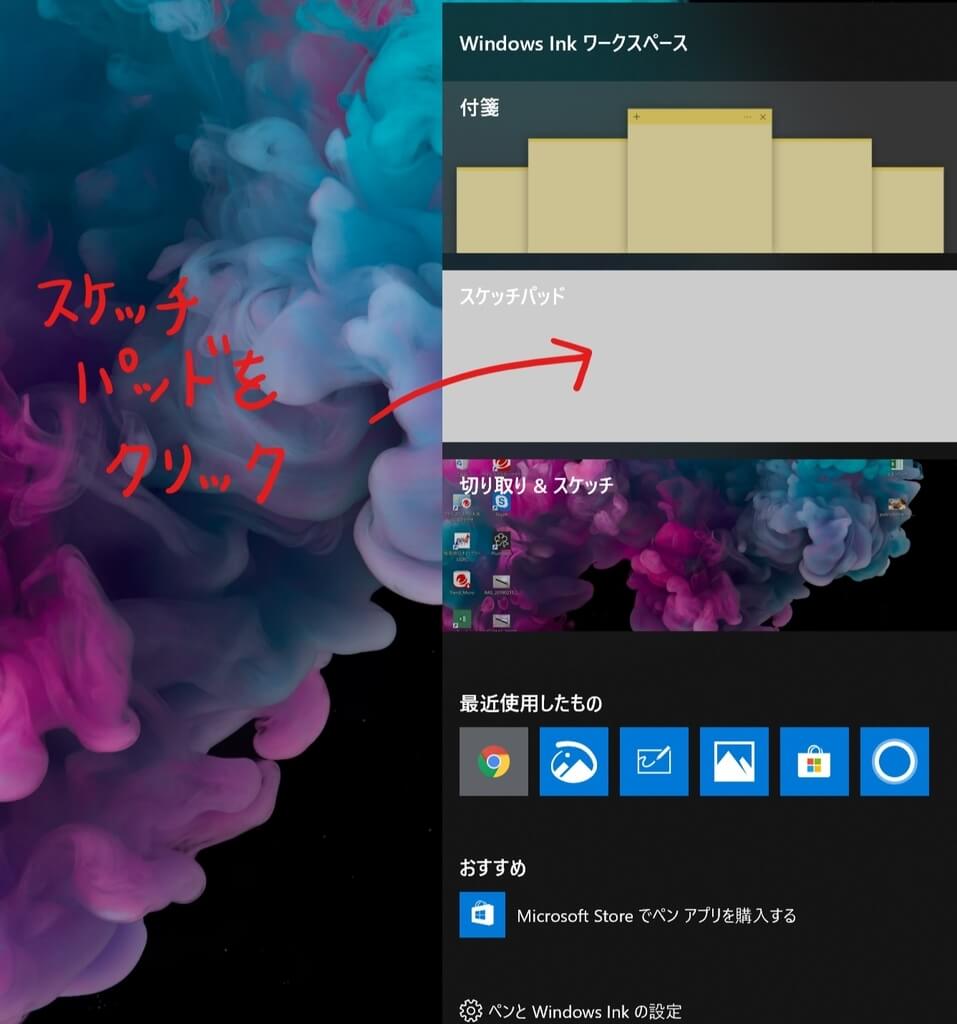Open the Screen Sketch icon in recent apps

point(574,762)
